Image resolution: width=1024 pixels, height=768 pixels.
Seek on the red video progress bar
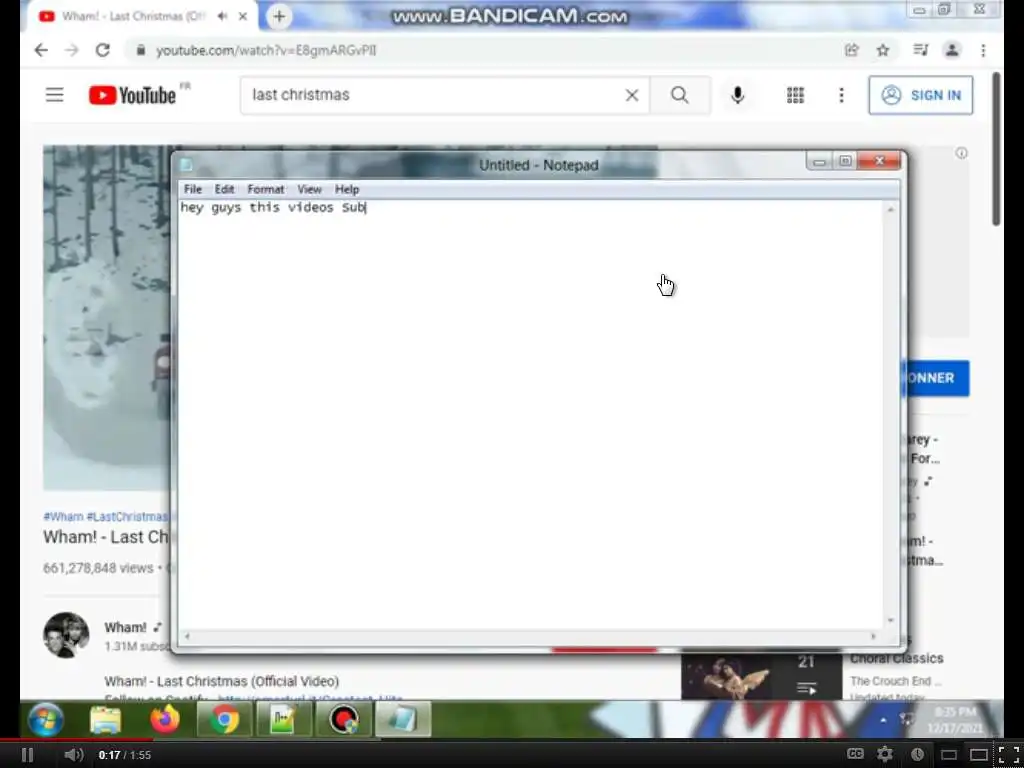tap(77, 740)
